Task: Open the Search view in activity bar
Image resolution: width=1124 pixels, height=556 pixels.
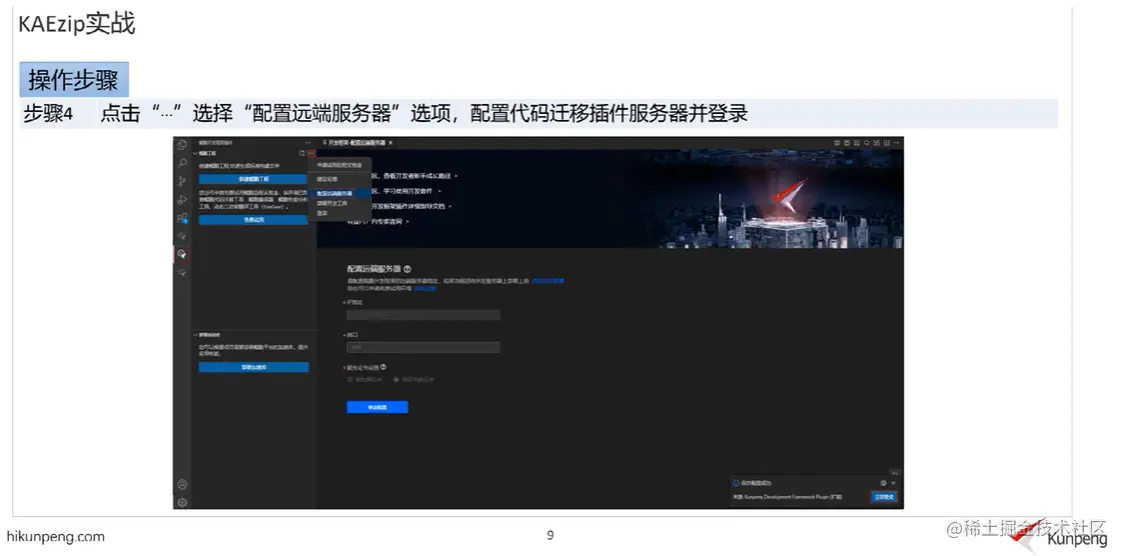Action: (182, 163)
